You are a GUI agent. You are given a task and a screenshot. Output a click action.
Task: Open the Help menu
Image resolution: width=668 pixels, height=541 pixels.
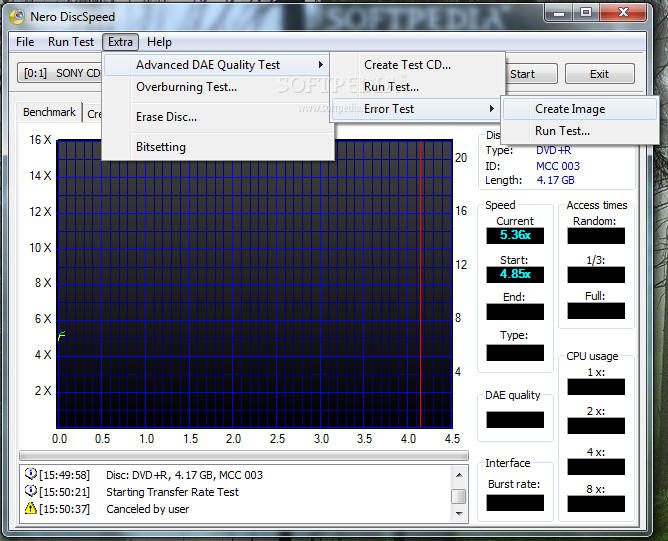click(x=159, y=42)
